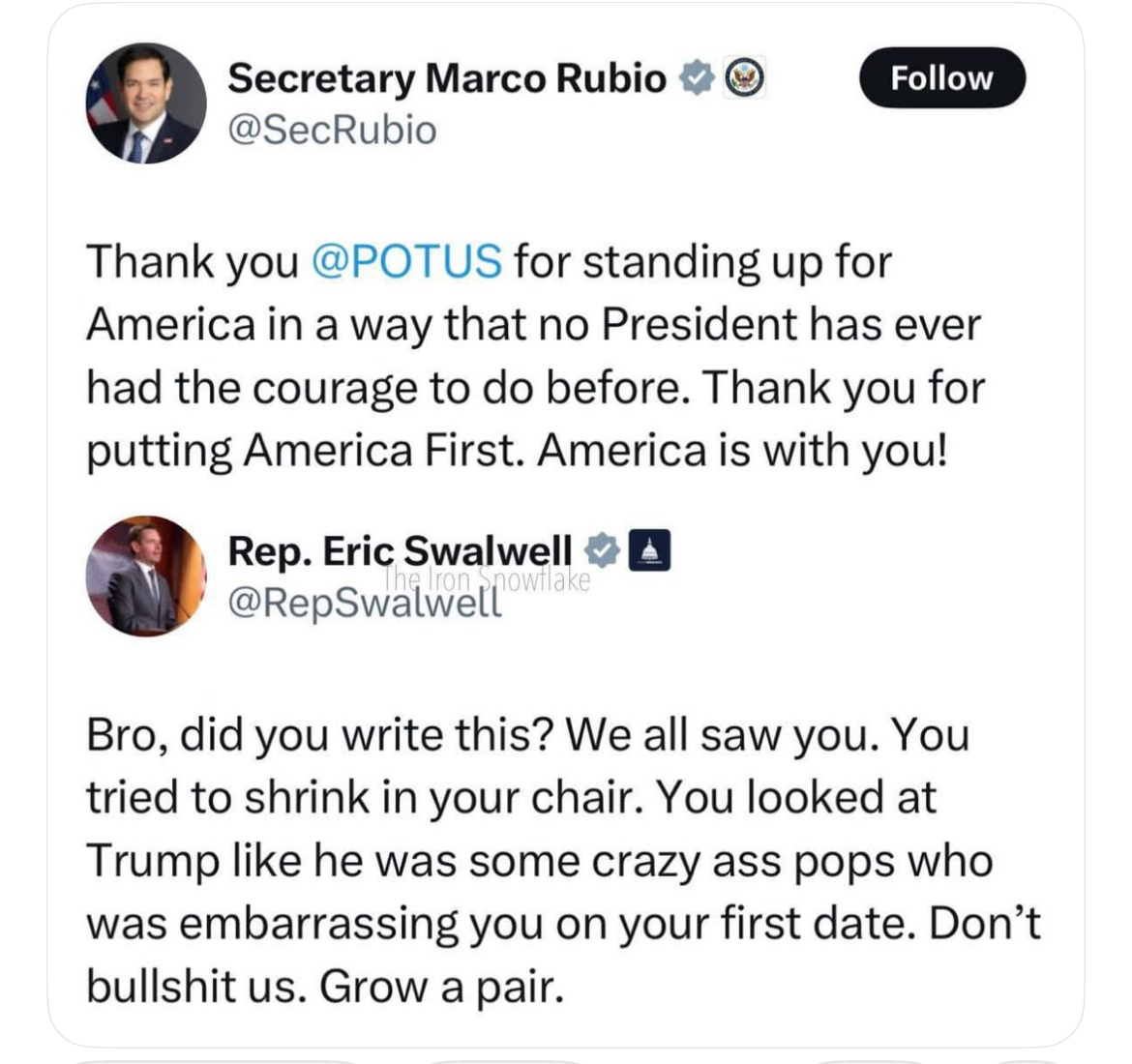The image size is (1132, 1064).
Task: Click the verified checkmark next to Eric Swalwell
Action: coord(602,549)
